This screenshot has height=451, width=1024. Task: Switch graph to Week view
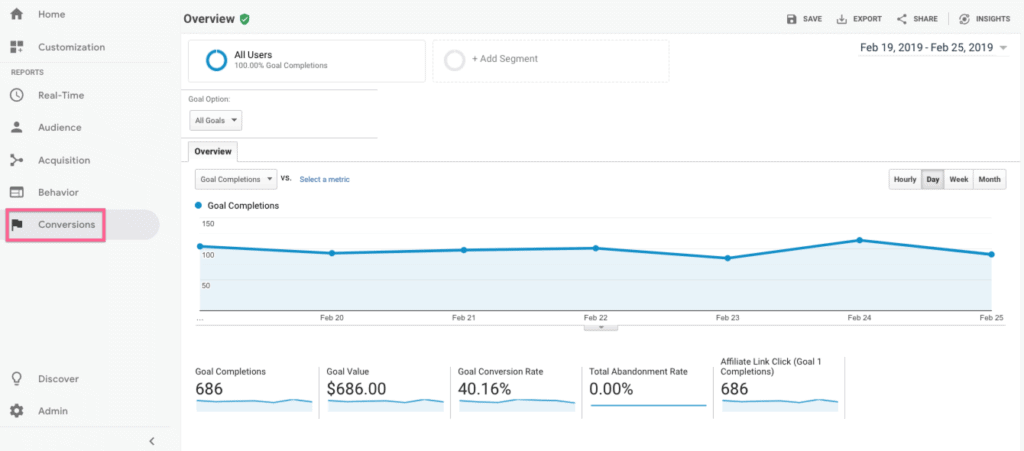(x=958, y=179)
